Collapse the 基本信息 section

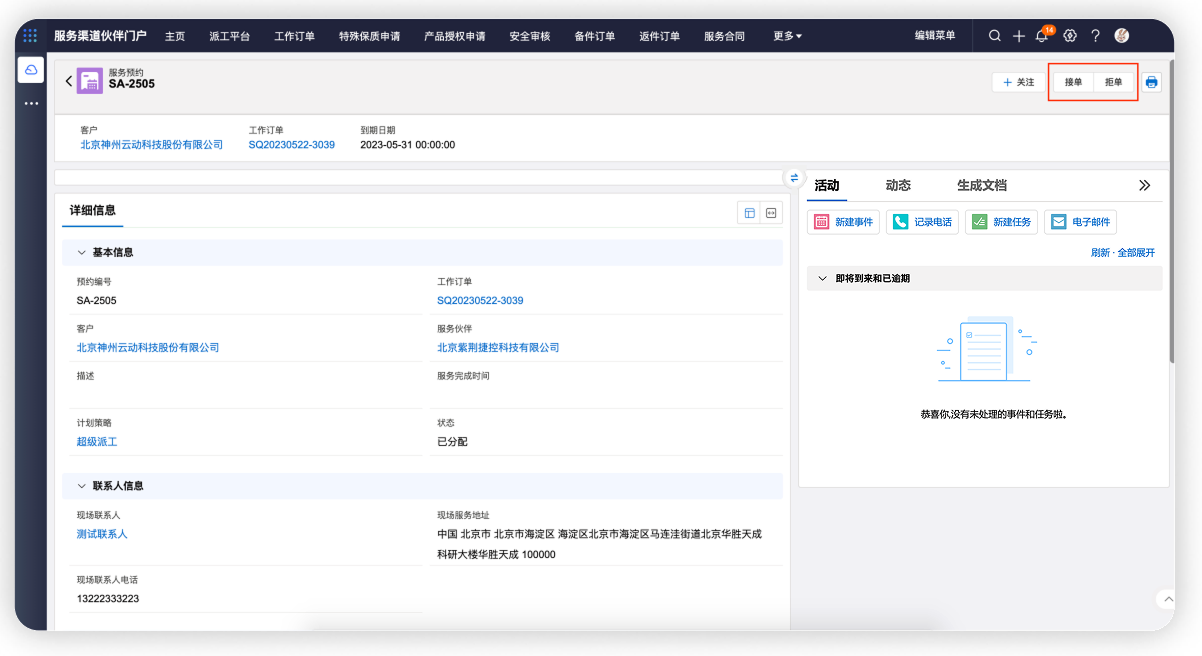82,252
